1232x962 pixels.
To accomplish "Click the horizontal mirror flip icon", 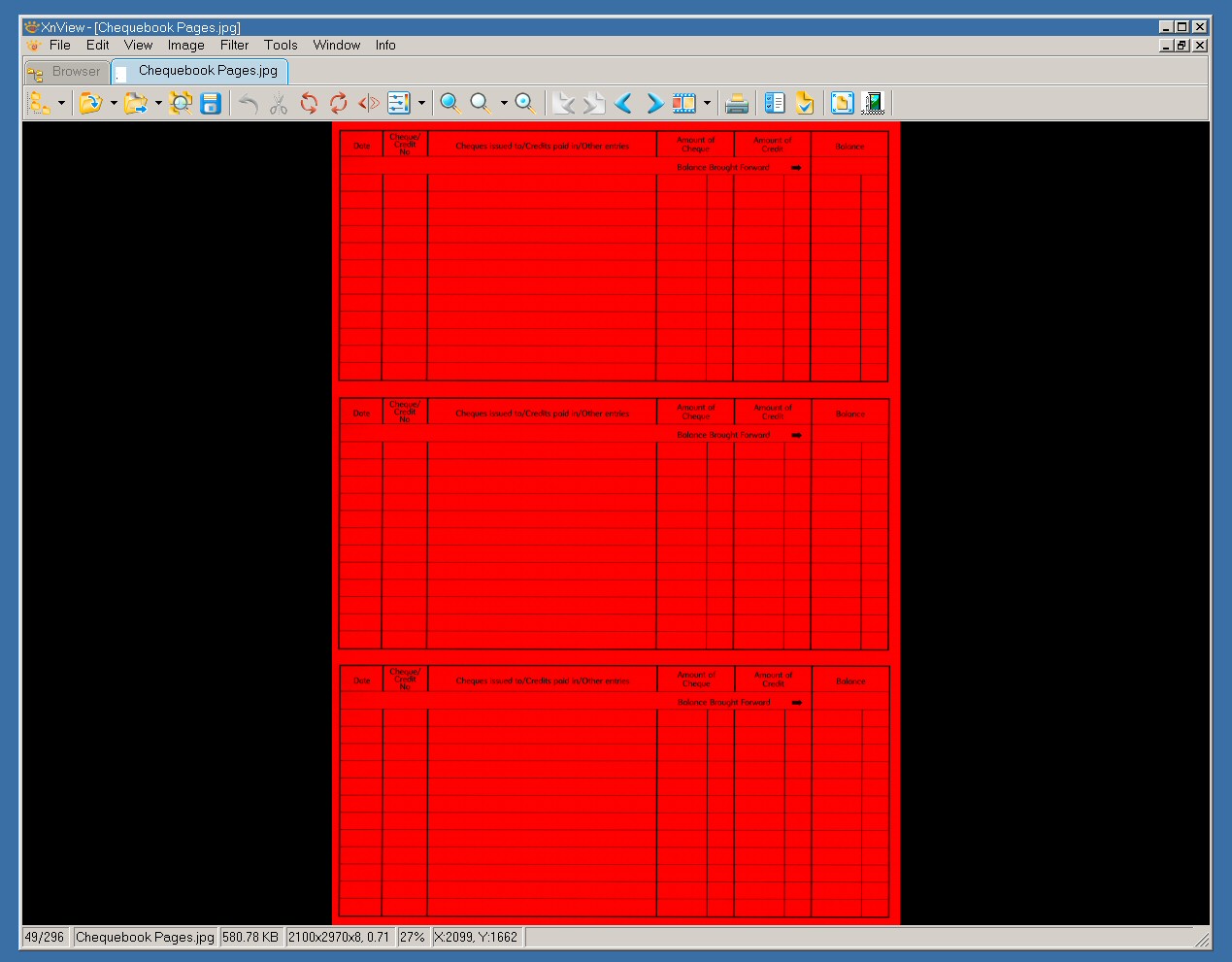I will (x=369, y=103).
